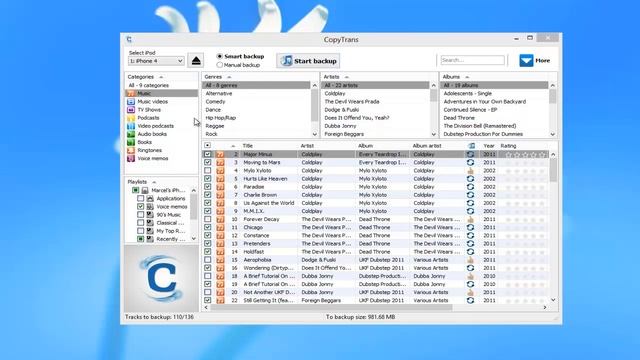Collapse the Playlists panel arrow
Image resolution: width=640 pixels, height=360 pixels.
154,182
